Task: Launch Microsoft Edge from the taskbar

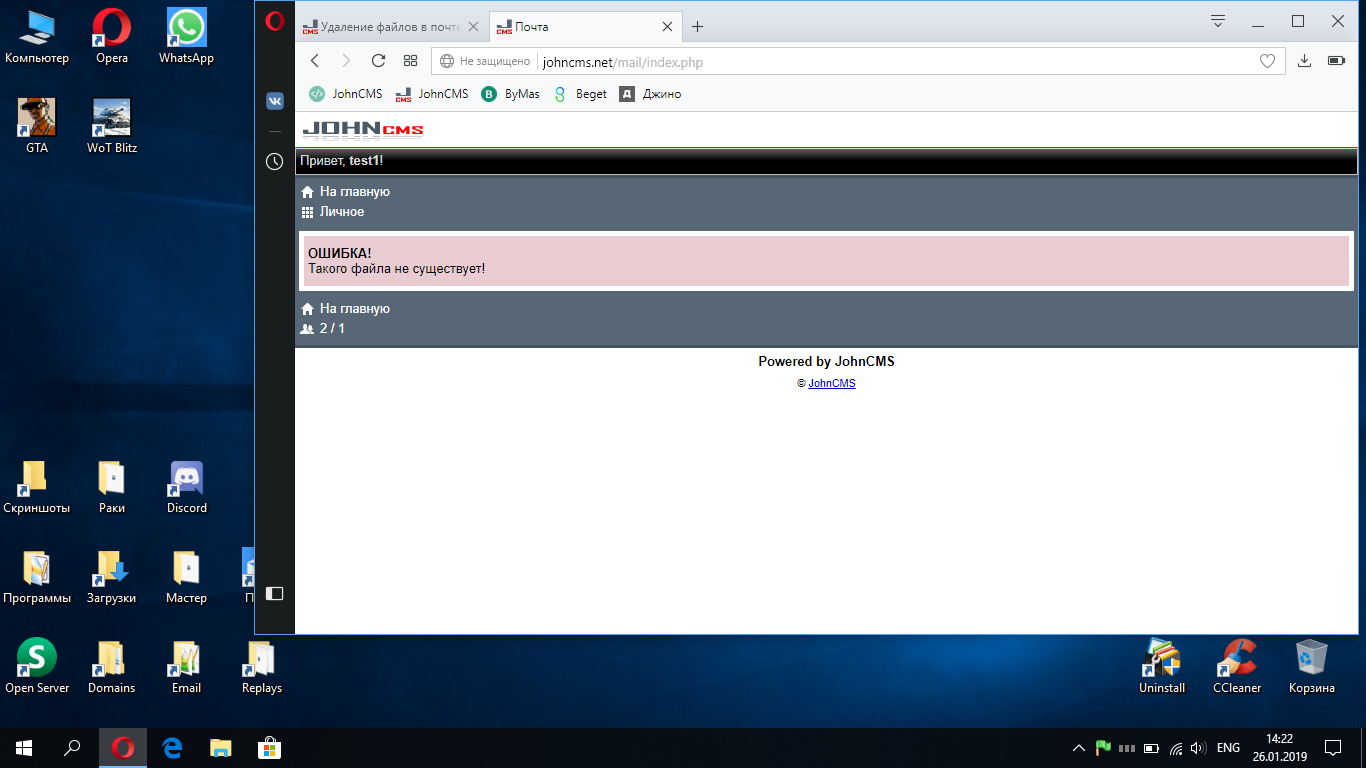Action: [171, 748]
